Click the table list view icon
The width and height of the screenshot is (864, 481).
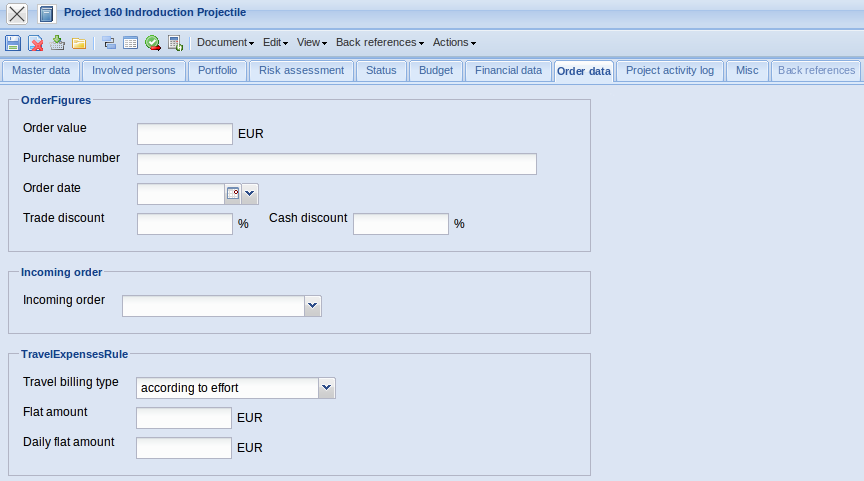pos(130,43)
